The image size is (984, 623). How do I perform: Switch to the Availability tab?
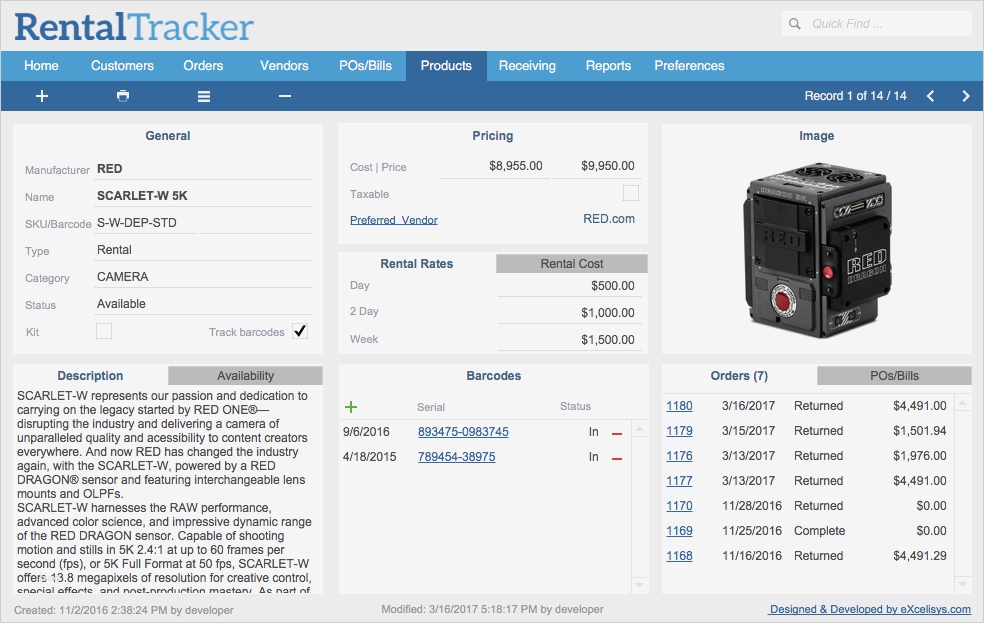point(245,376)
